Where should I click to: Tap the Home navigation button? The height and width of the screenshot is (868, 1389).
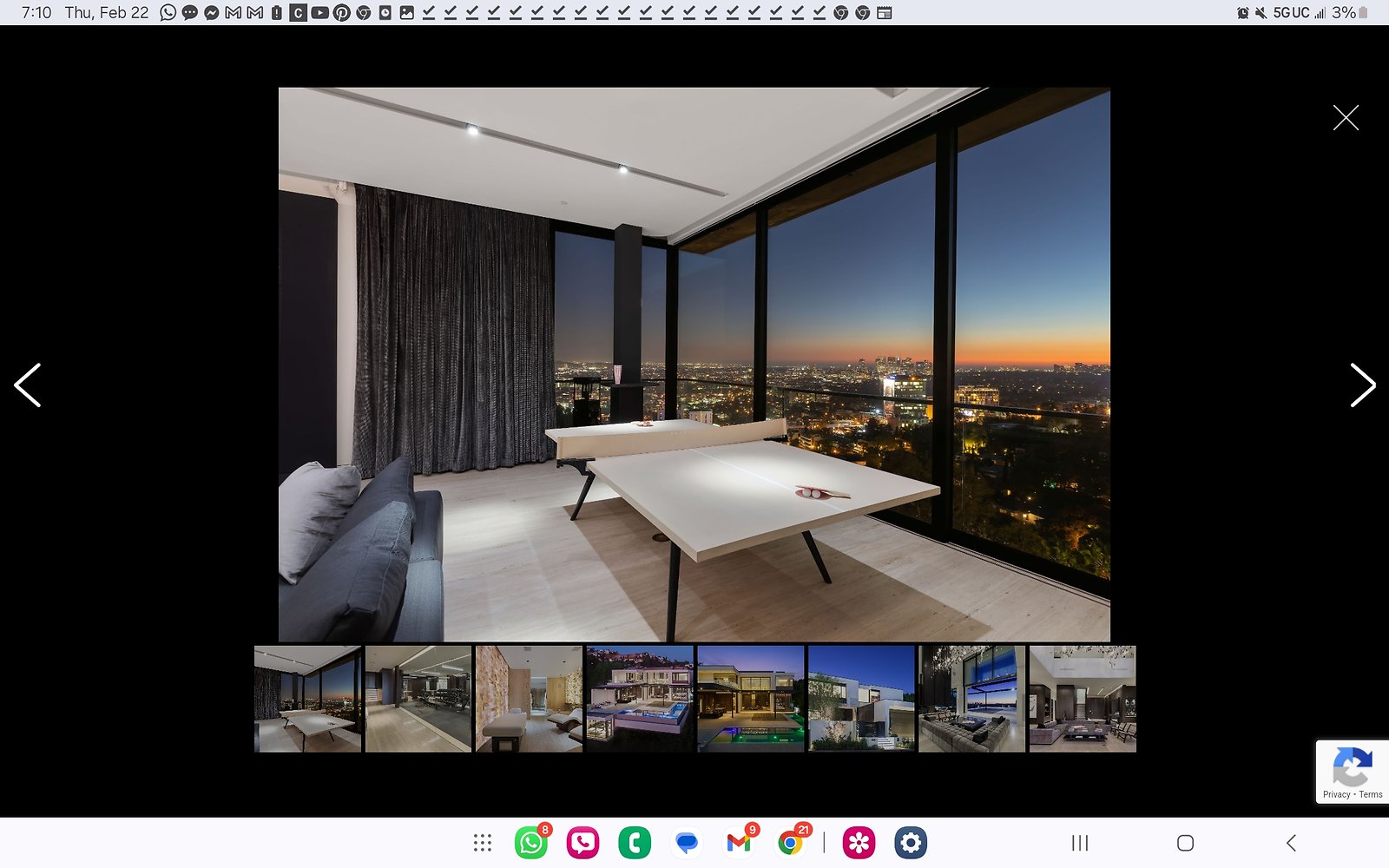point(1185,843)
